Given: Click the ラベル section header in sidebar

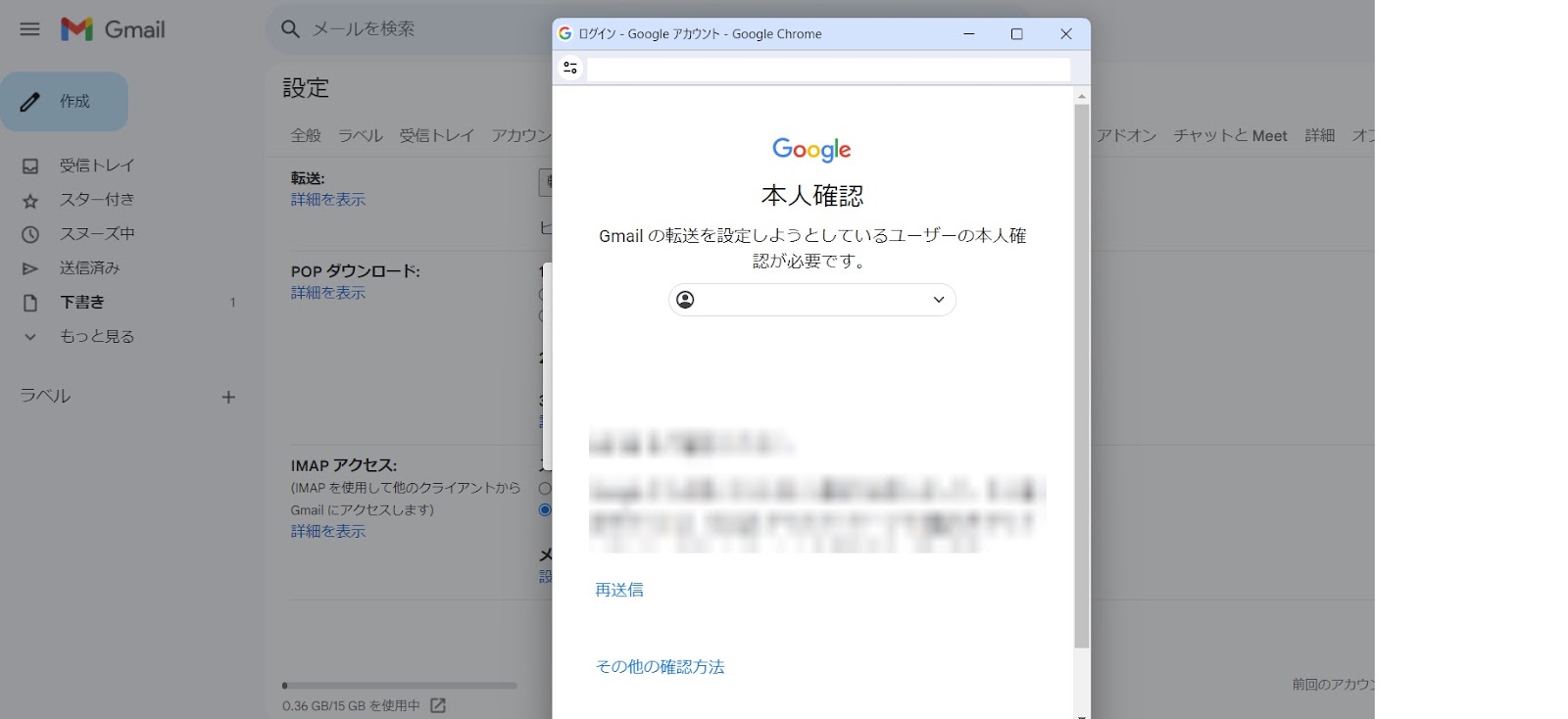Looking at the screenshot, I should 46,396.
